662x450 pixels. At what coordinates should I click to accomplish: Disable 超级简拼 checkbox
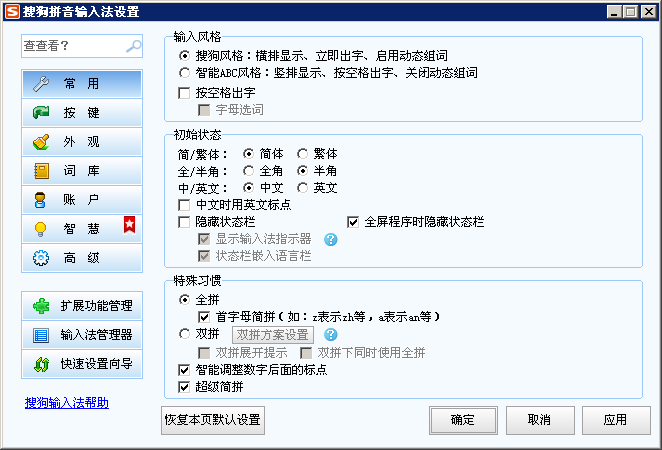point(184,387)
